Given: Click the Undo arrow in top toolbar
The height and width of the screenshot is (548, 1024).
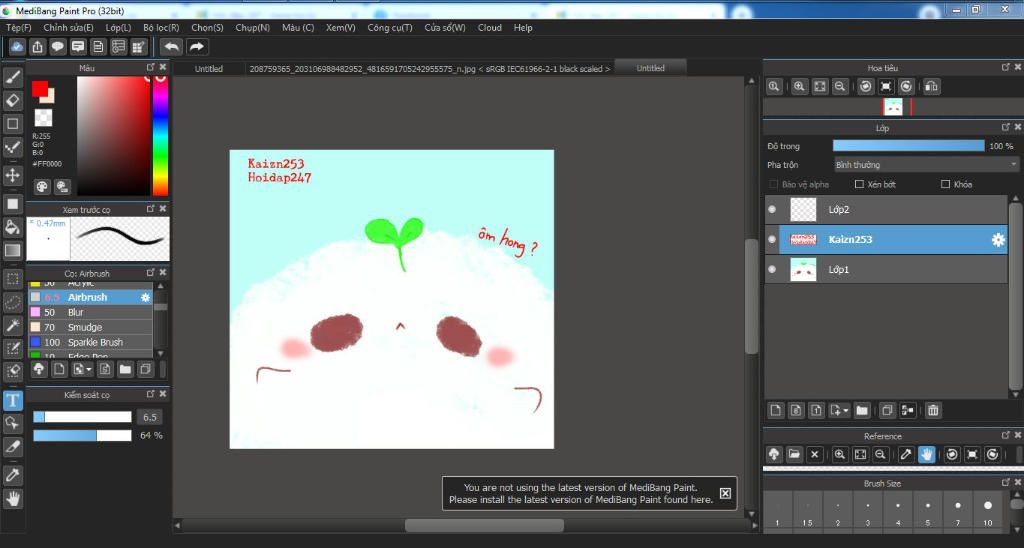Looking at the screenshot, I should 172,46.
